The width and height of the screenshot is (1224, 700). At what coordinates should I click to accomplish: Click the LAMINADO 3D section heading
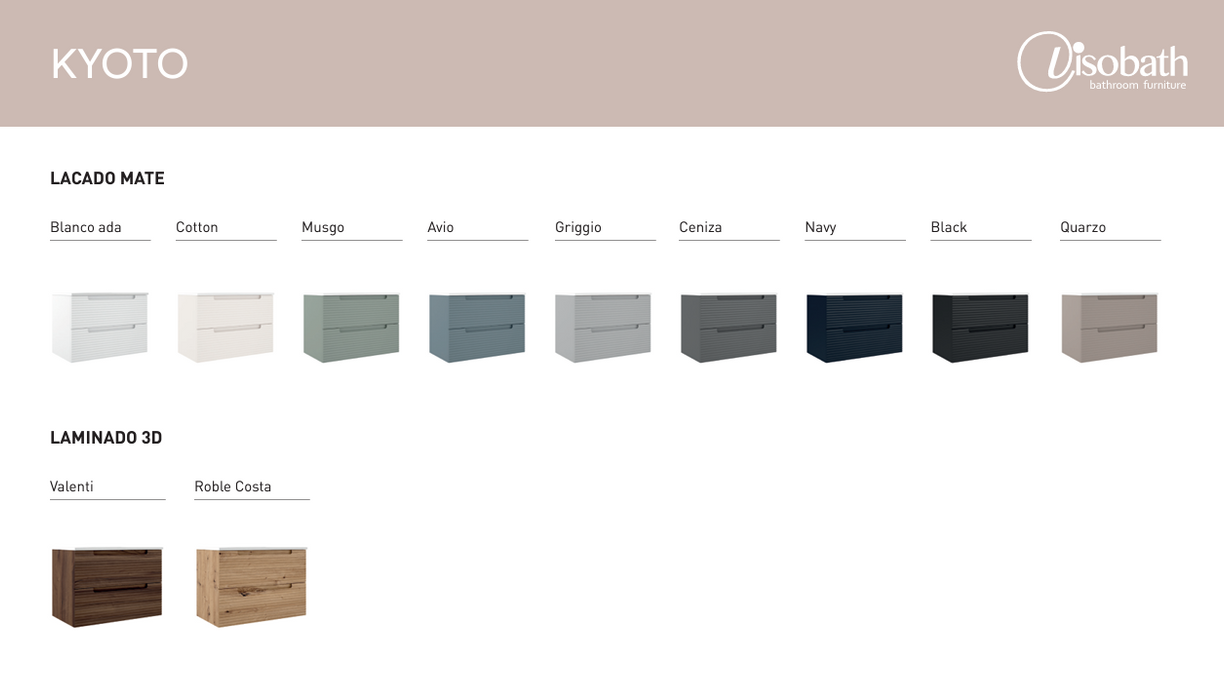click(106, 438)
